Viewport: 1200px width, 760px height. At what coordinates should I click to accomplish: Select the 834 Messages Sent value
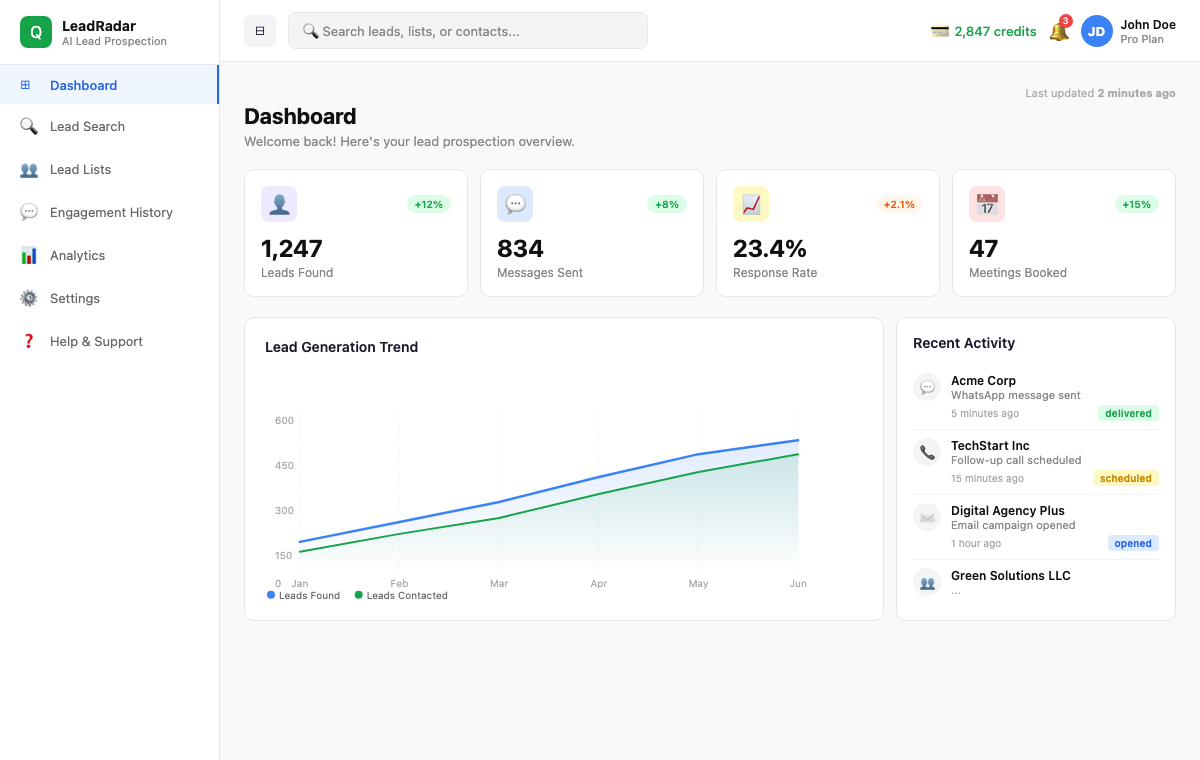tap(520, 248)
